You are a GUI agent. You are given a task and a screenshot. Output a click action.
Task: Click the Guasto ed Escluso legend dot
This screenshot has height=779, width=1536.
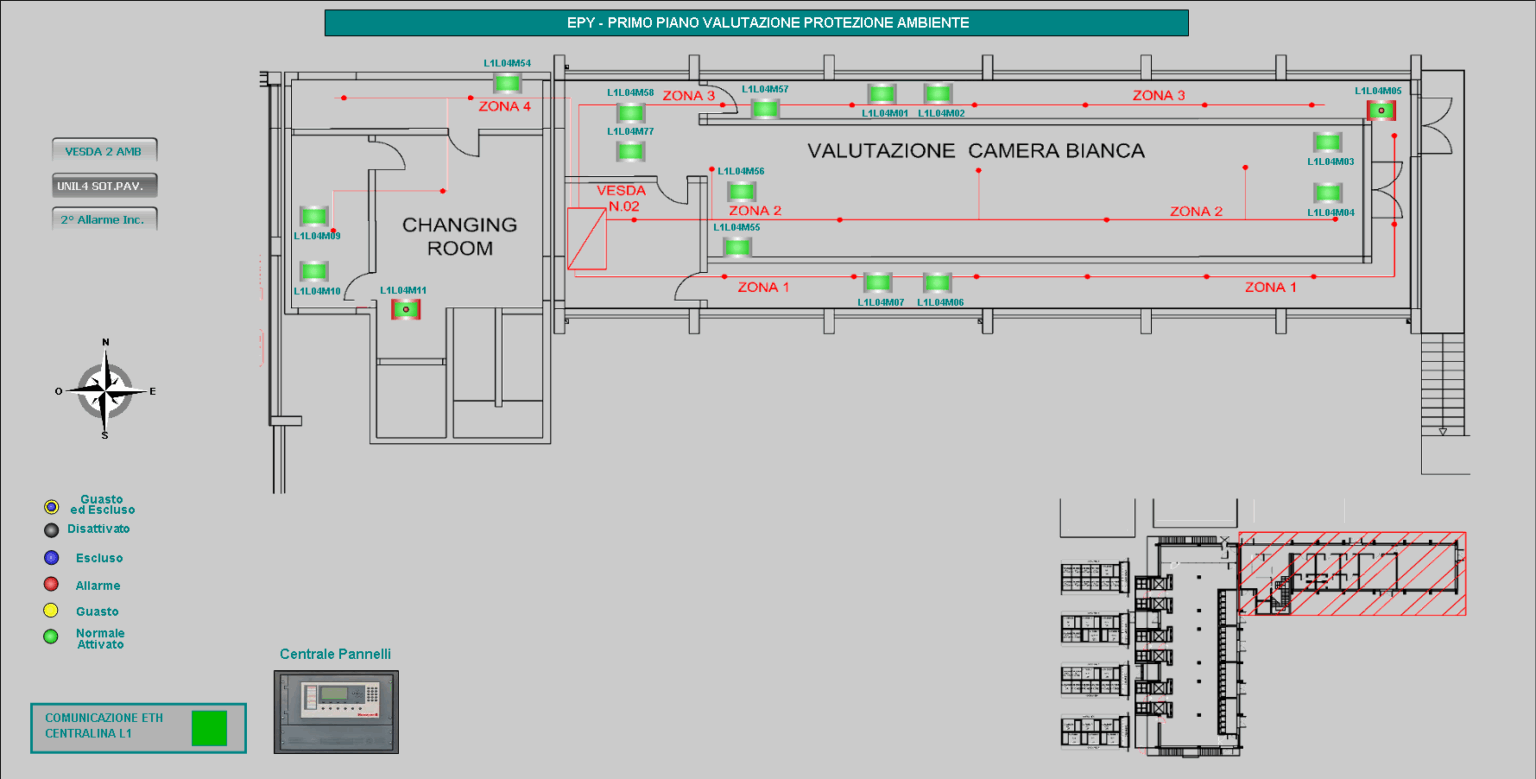click(51, 507)
